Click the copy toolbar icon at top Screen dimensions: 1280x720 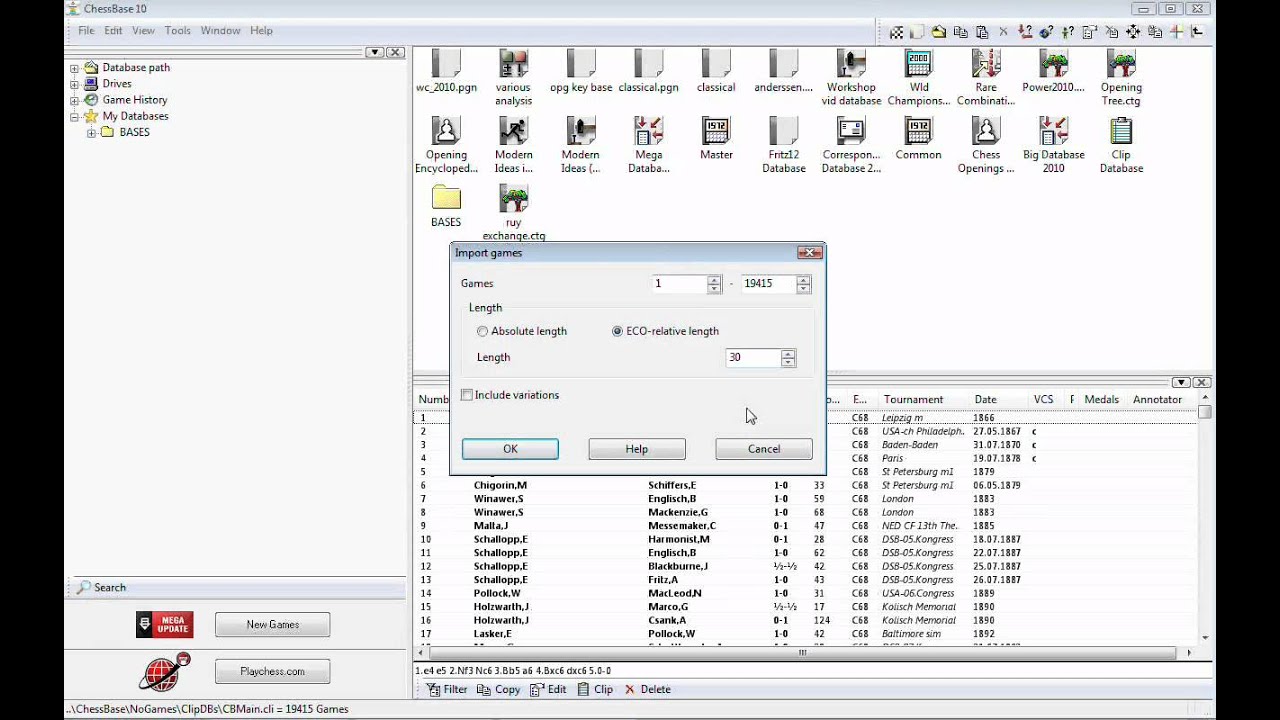961,32
